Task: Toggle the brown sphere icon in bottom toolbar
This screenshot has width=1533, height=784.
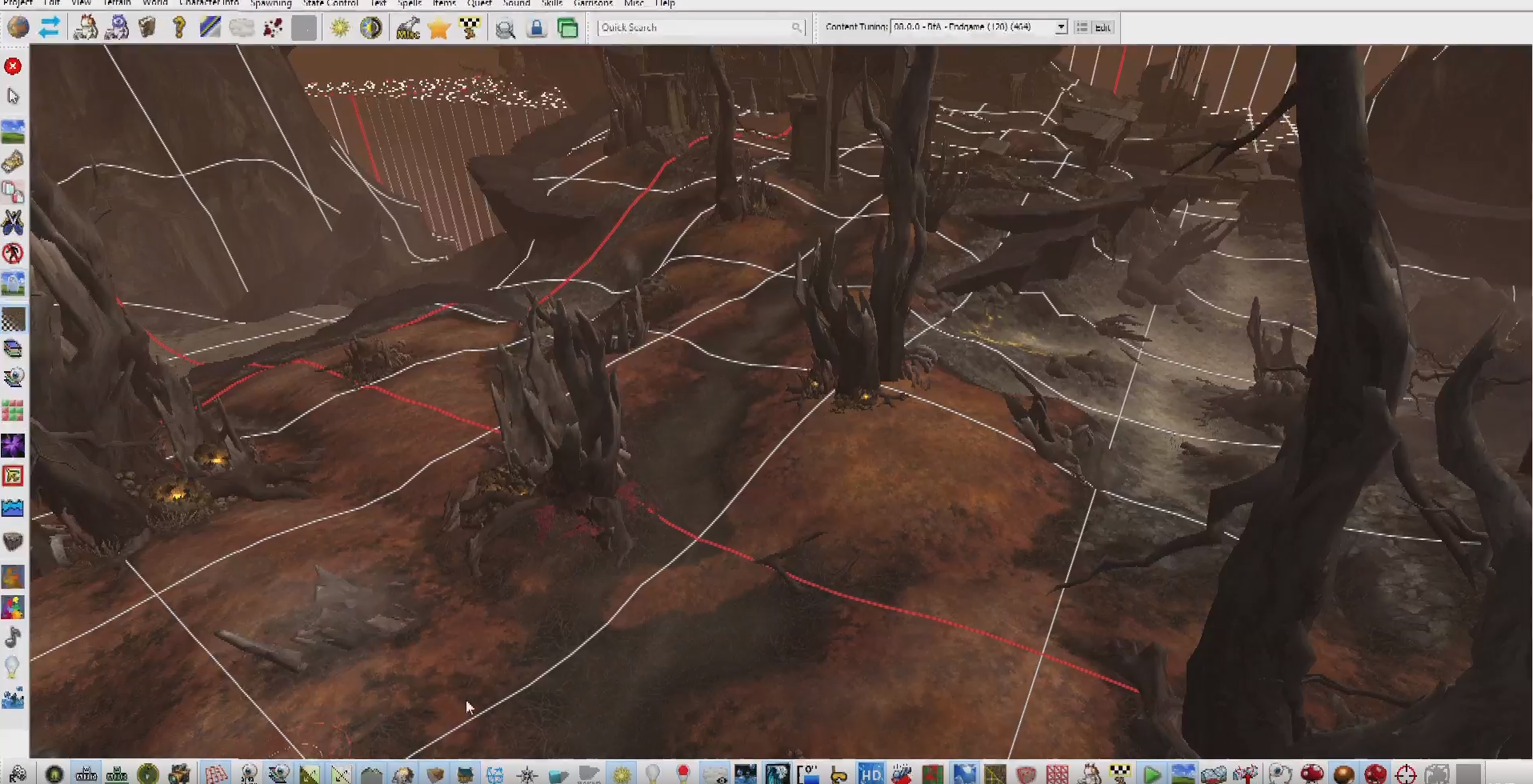Action: point(1344,774)
